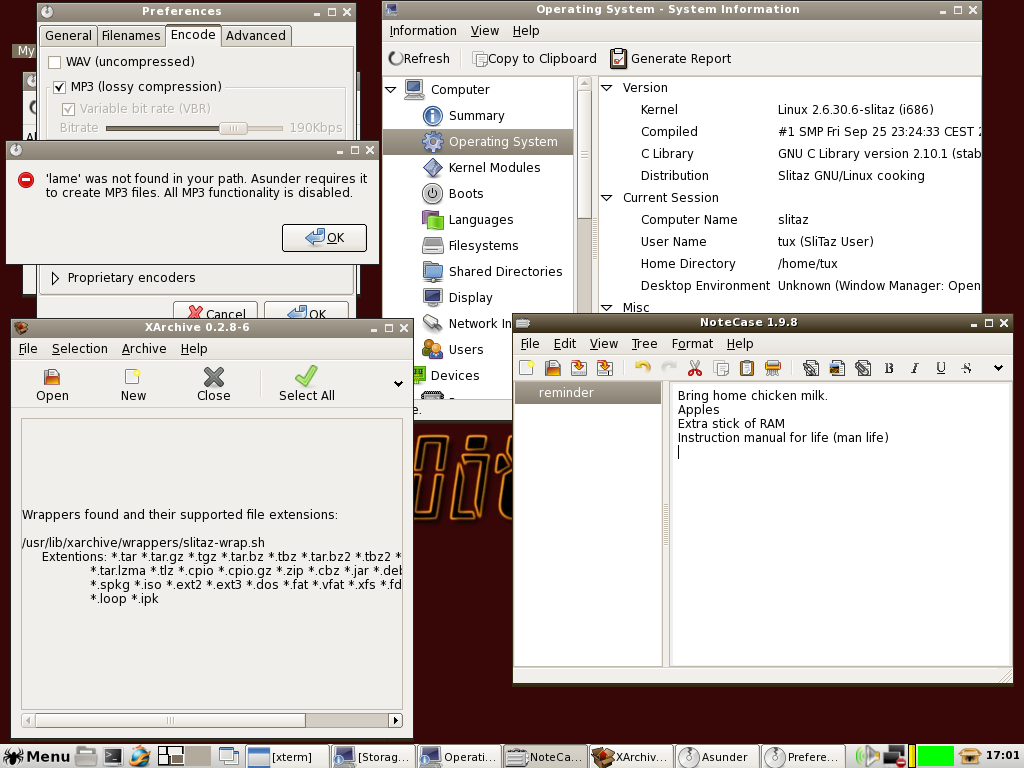Switch to the Asunder taskbar button
The height and width of the screenshot is (768, 1024).
tap(717, 757)
